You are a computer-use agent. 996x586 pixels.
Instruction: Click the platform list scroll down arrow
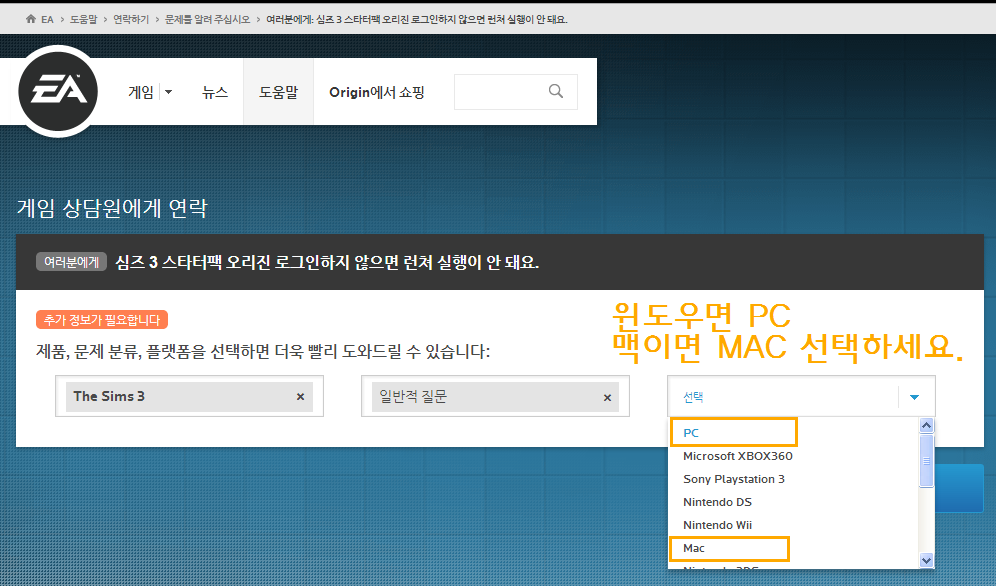926,560
